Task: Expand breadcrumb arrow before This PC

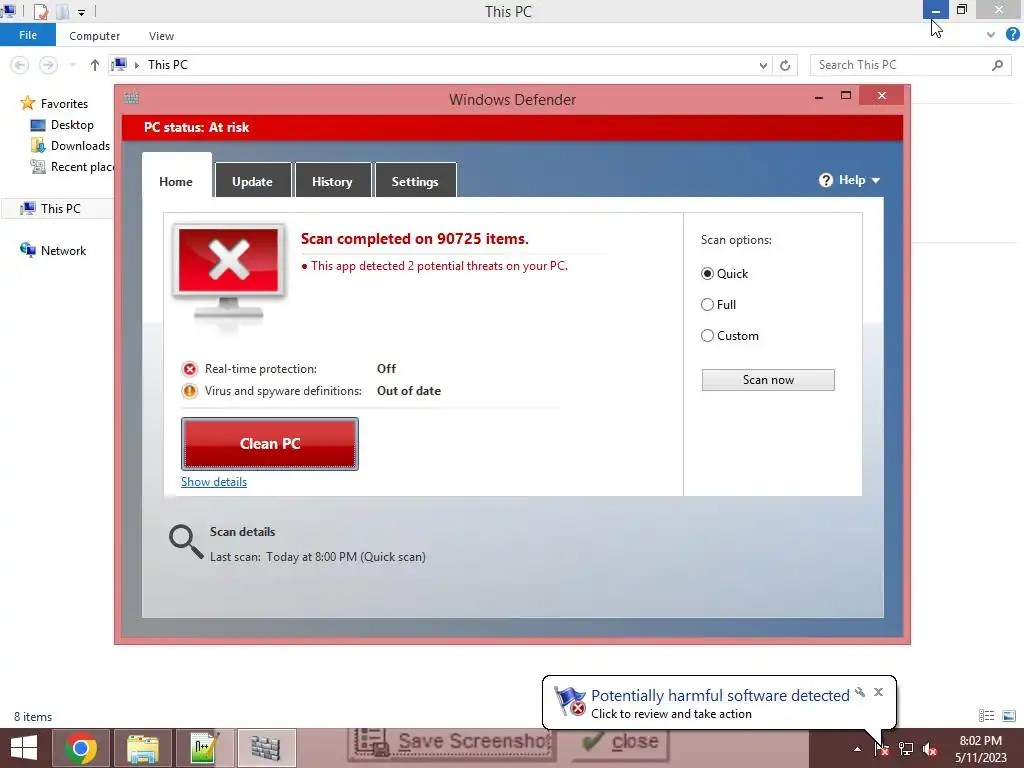Action: coord(136,65)
